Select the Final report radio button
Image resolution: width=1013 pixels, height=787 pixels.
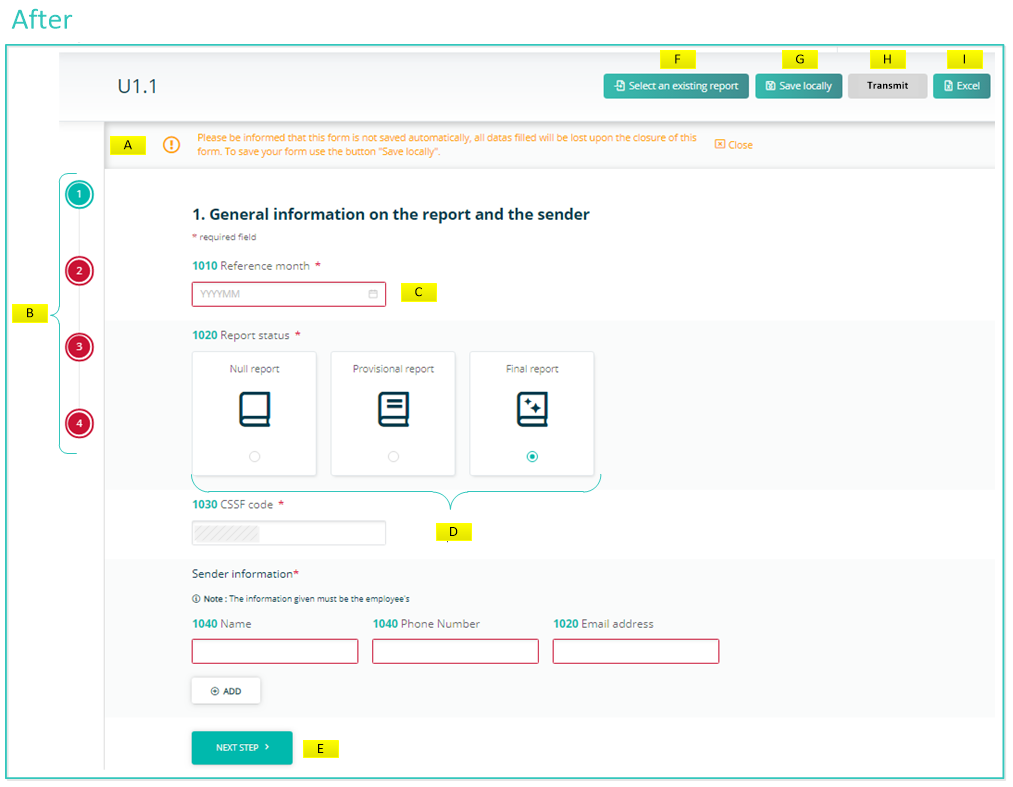[x=532, y=456]
